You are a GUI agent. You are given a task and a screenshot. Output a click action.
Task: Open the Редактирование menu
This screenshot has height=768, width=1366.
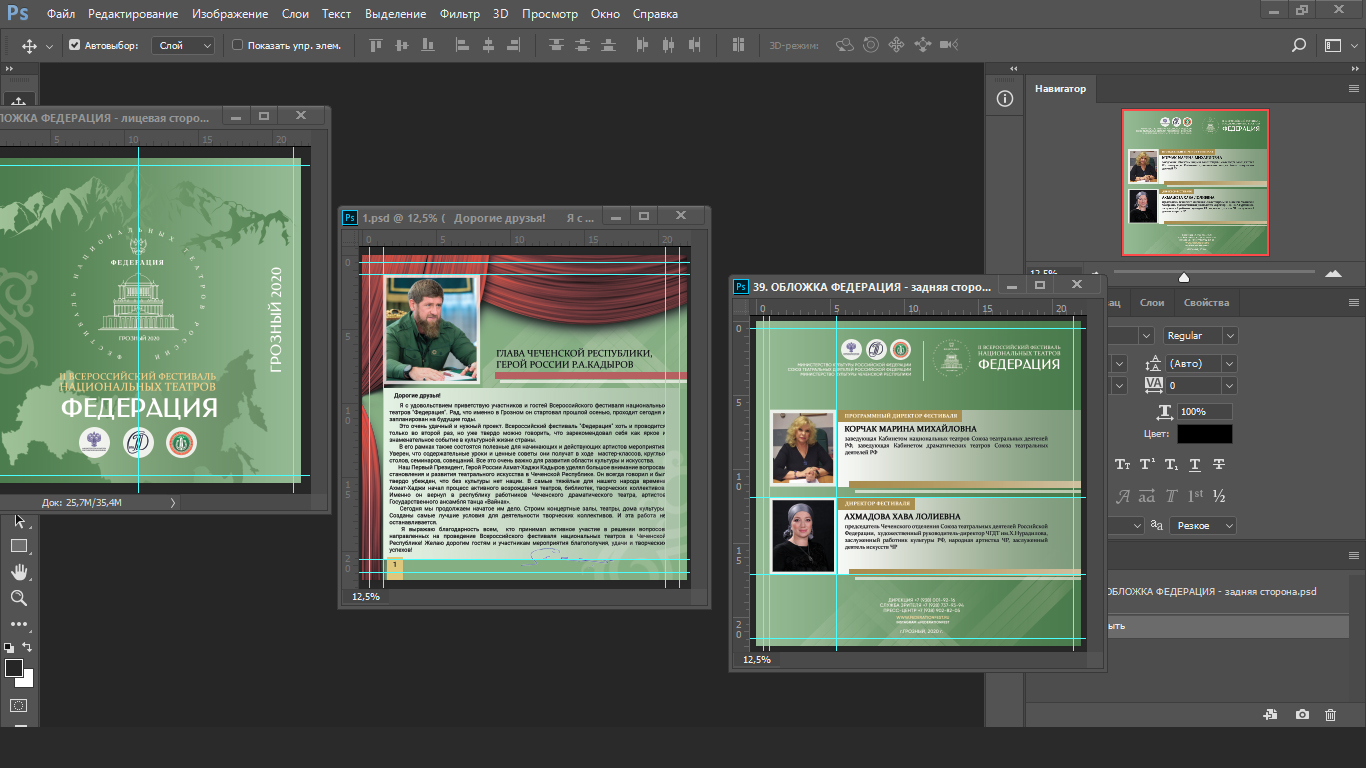click(x=133, y=14)
